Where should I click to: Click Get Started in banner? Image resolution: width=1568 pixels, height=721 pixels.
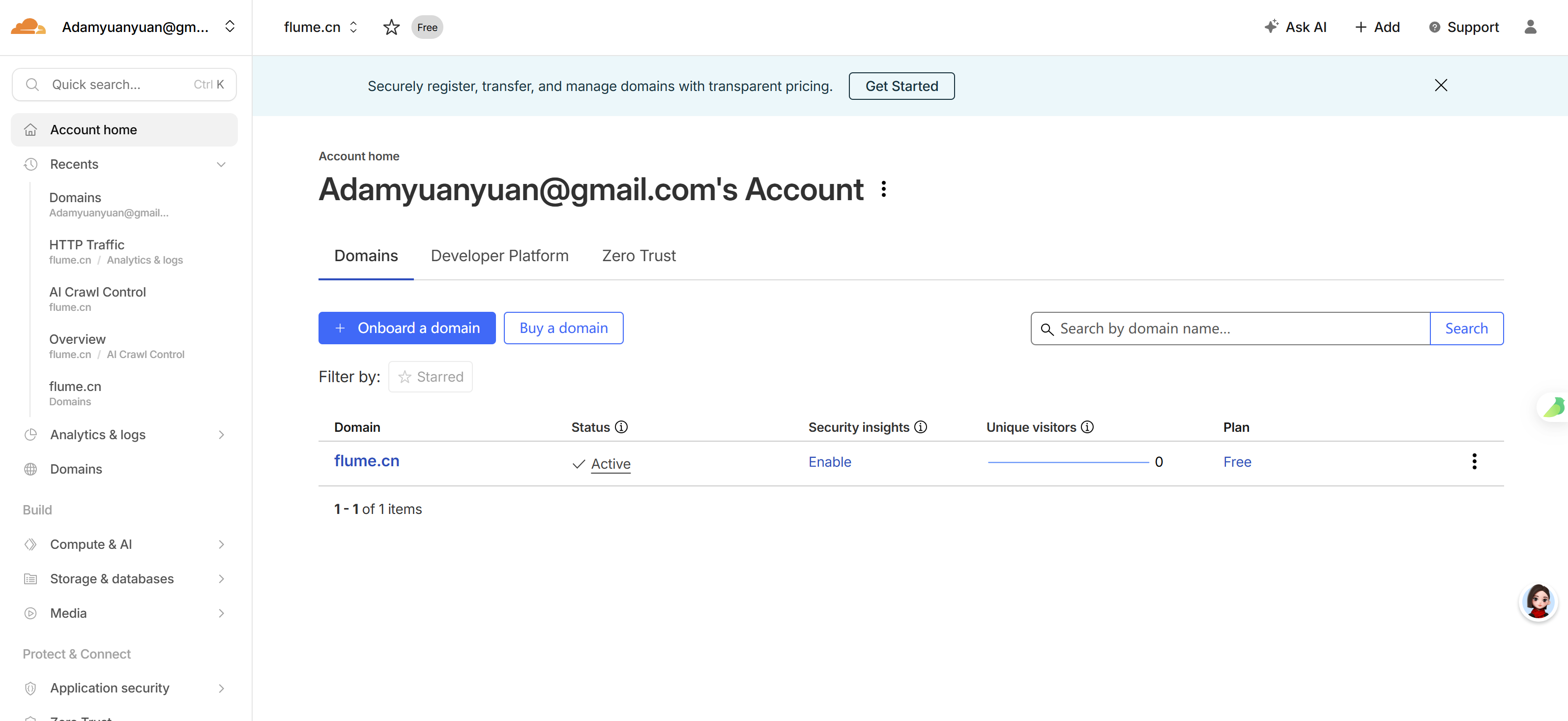click(x=901, y=86)
